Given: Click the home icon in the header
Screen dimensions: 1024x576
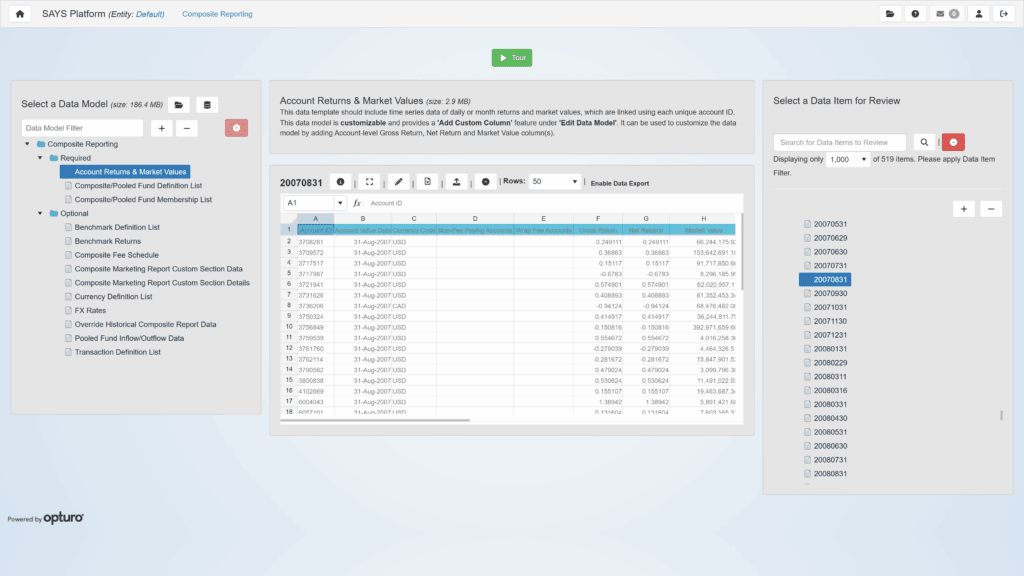Looking at the screenshot, I should click(x=20, y=14).
